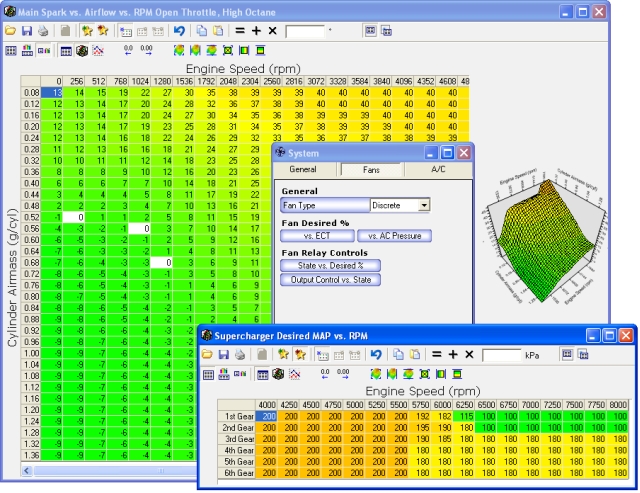The height and width of the screenshot is (493, 640).
Task: Select the 185 cell in 3rd Gear row
Action: pos(442,439)
